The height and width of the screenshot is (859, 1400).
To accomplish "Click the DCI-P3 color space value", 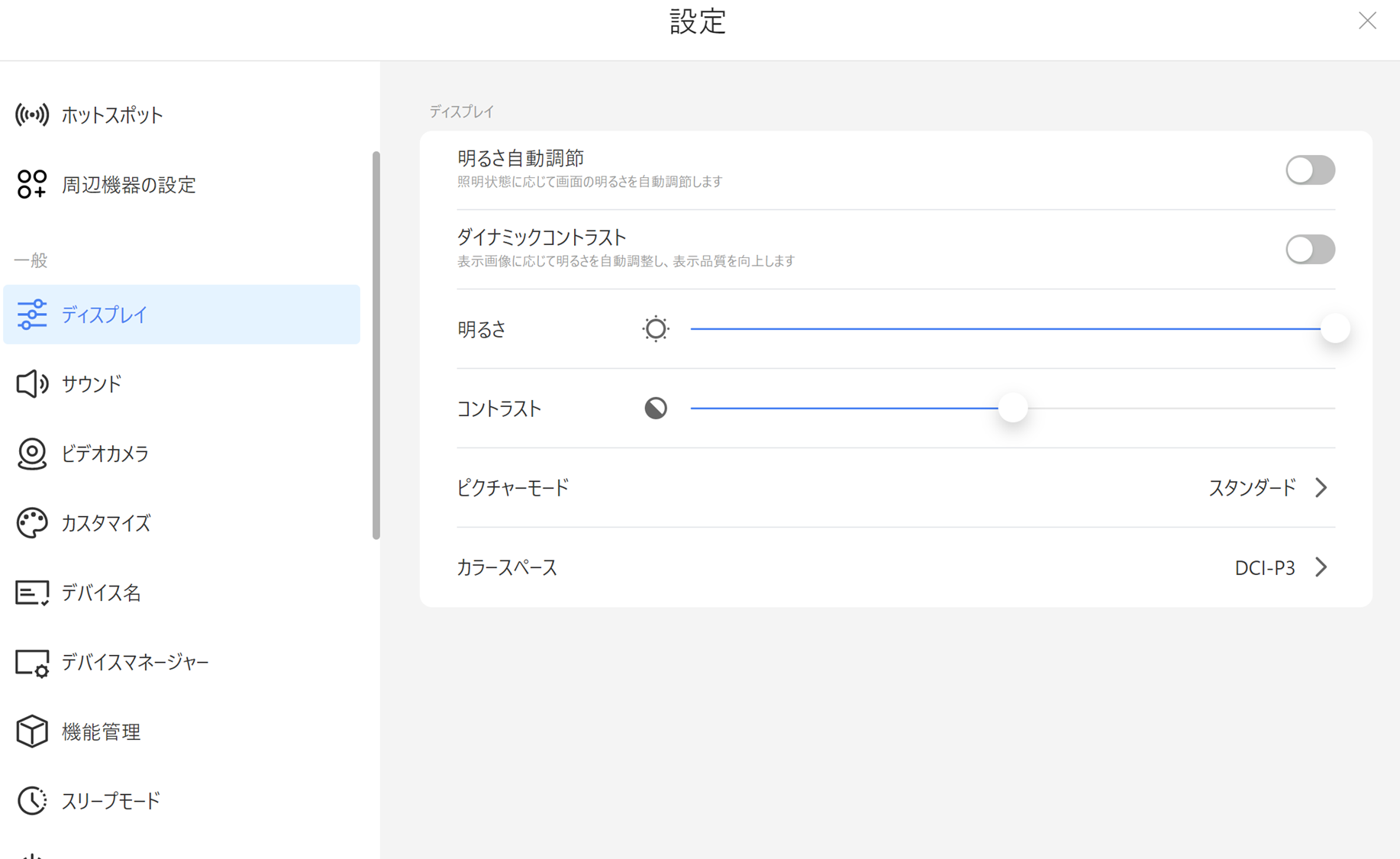I will pyautogui.click(x=1265, y=568).
